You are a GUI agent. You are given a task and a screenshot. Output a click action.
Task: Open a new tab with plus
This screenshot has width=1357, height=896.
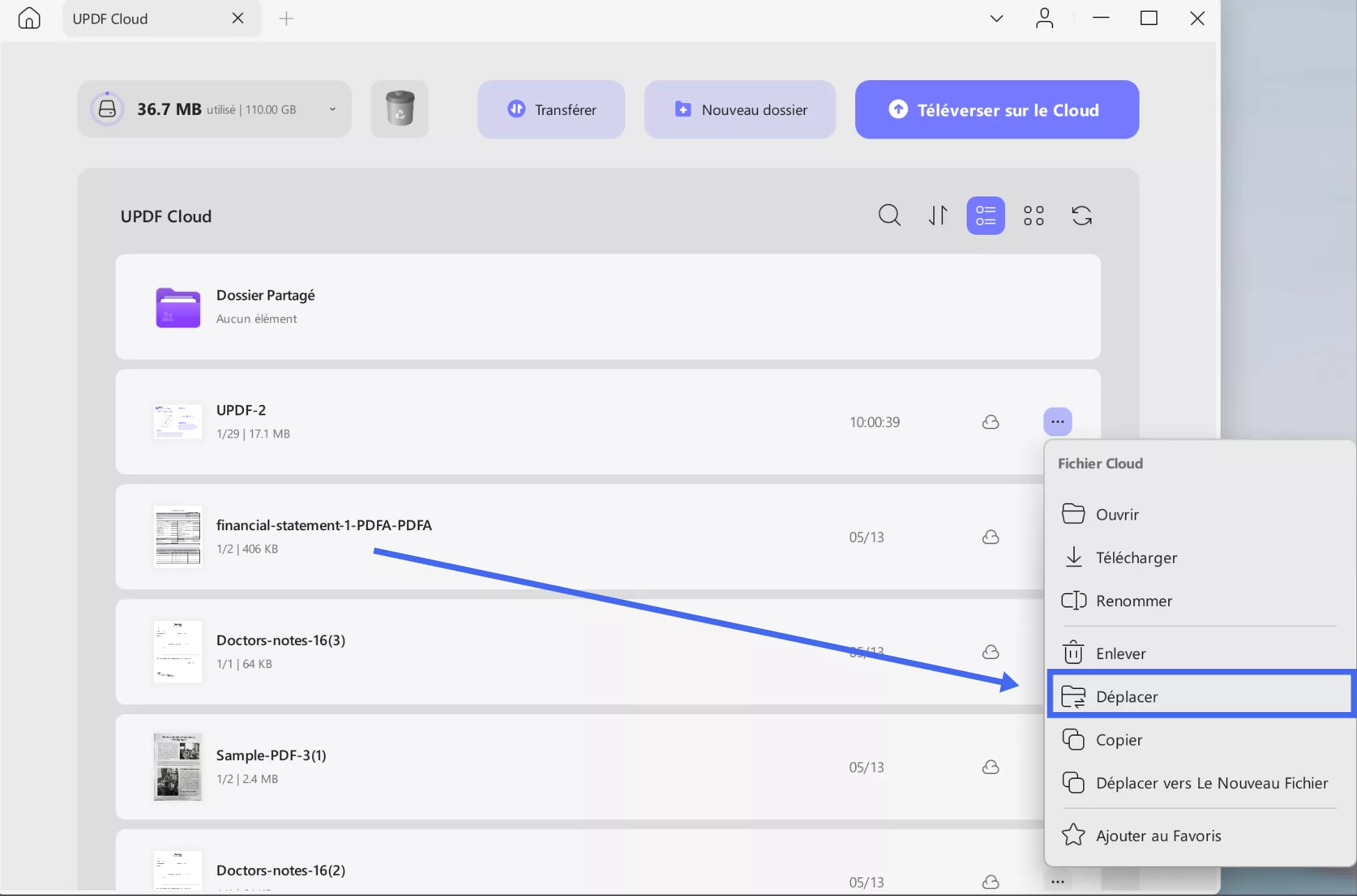(286, 19)
